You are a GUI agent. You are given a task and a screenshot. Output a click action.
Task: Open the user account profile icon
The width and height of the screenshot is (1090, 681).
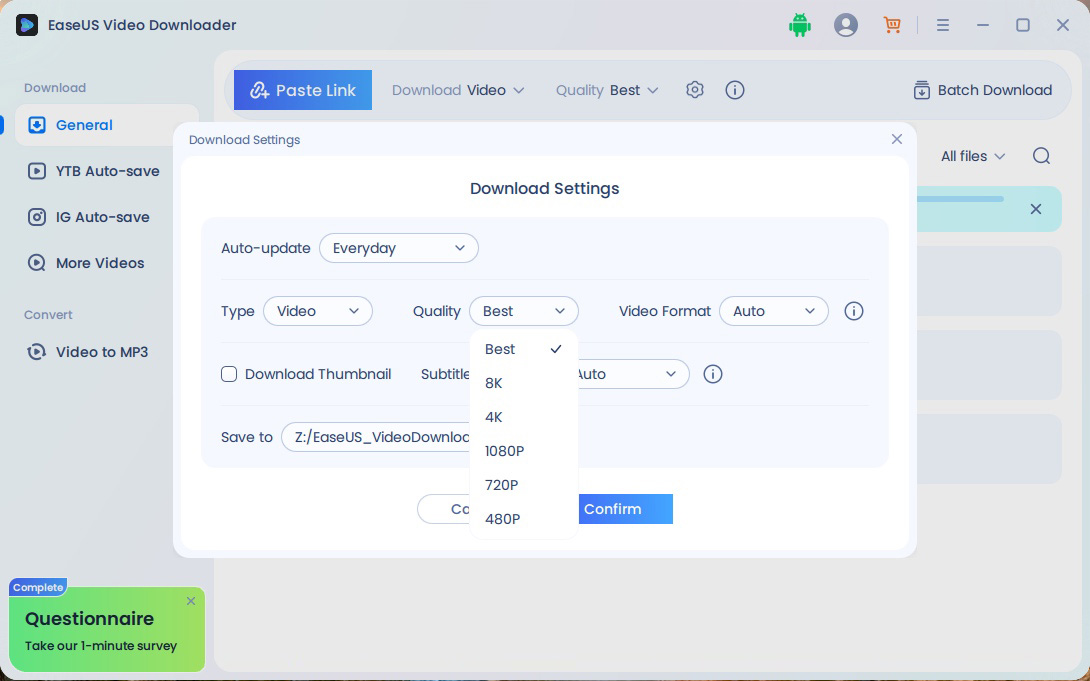[x=846, y=26]
